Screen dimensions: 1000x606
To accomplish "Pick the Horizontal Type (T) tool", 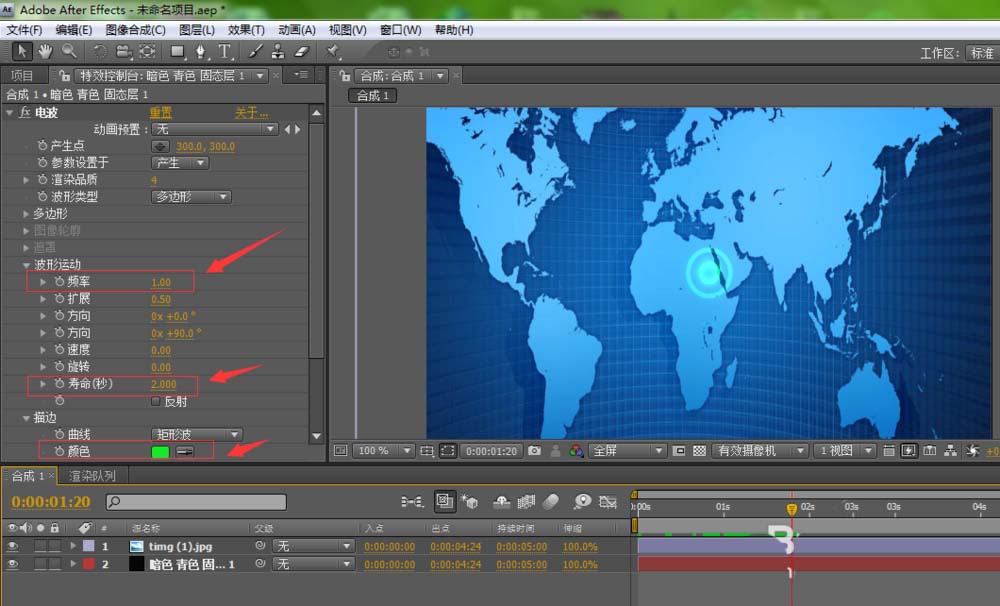I will 225,51.
